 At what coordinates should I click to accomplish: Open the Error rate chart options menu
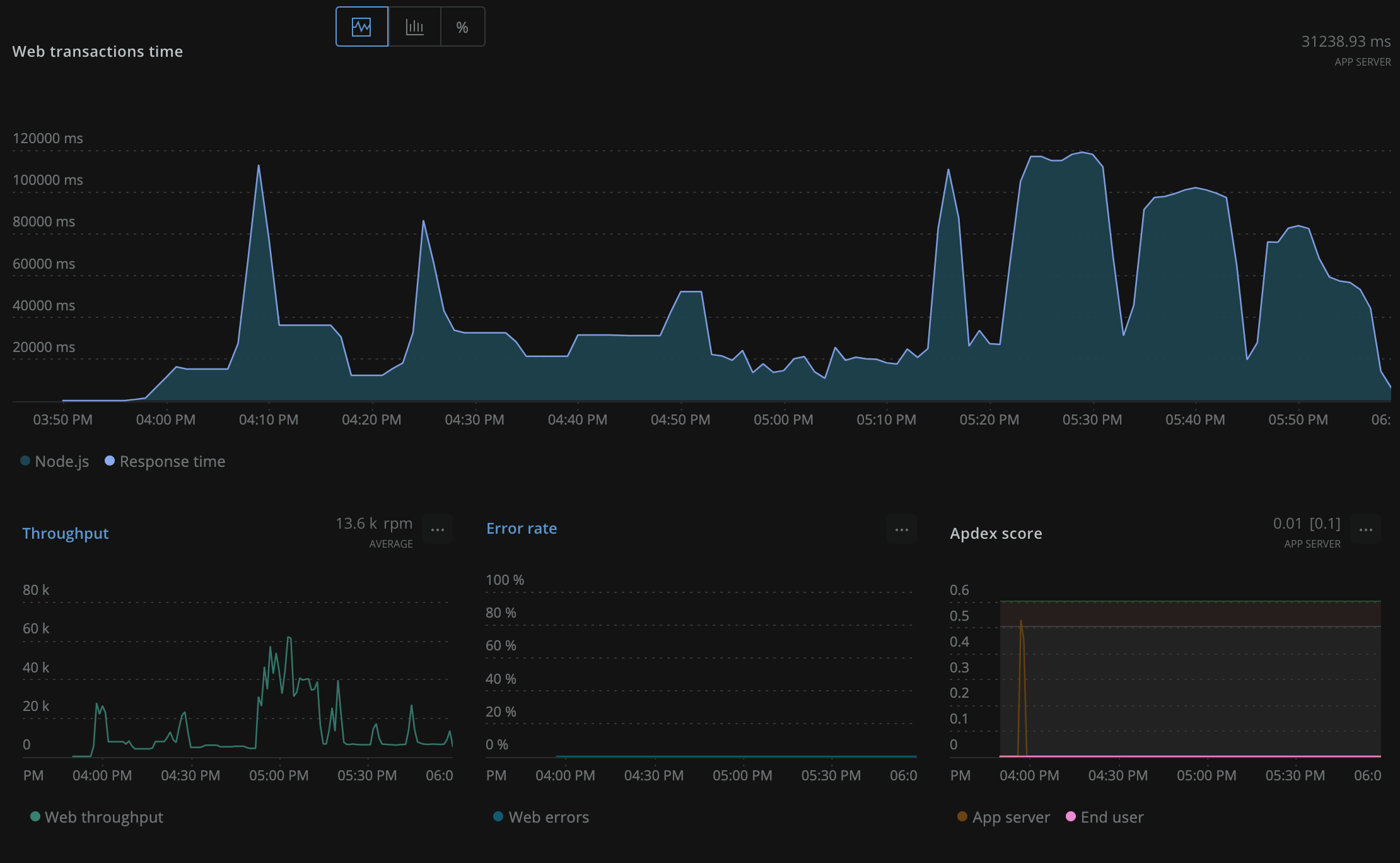point(902,529)
